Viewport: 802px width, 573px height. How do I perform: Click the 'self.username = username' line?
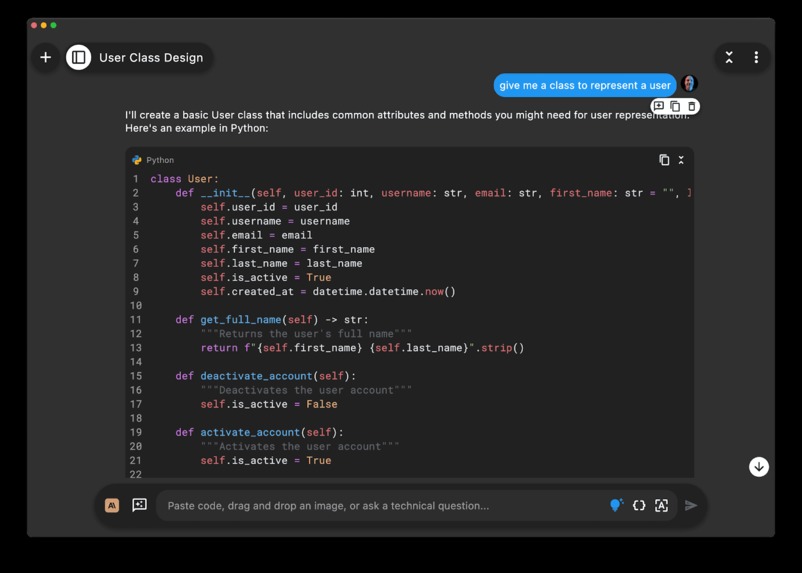pos(275,221)
